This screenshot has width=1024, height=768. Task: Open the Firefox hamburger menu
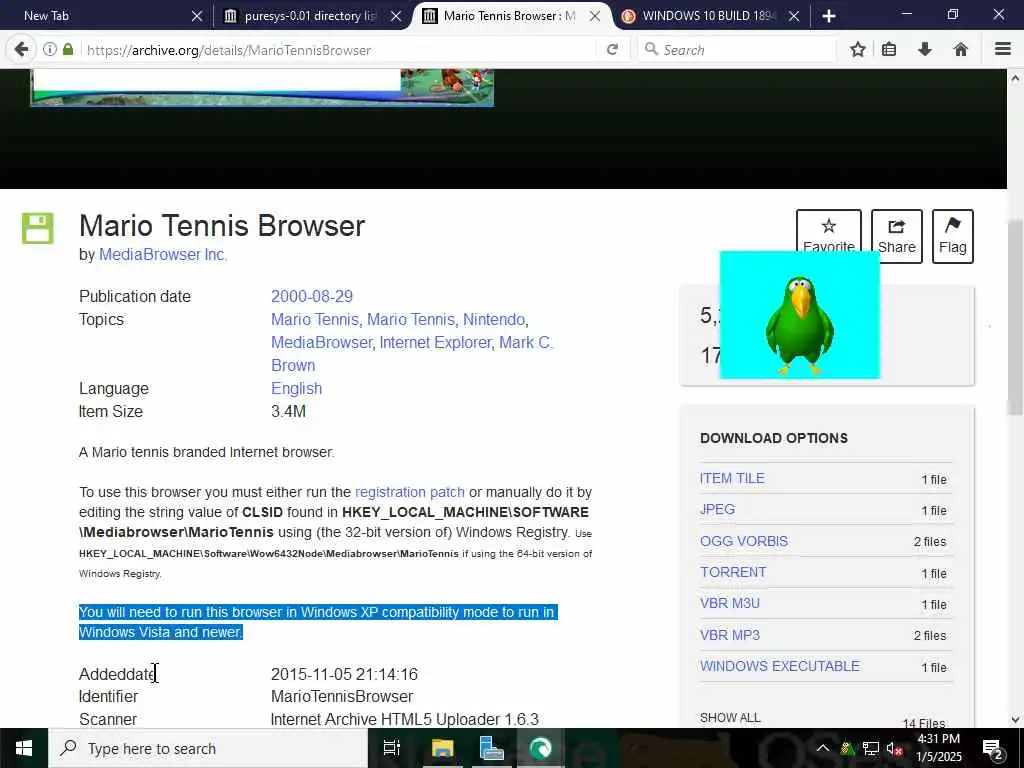coord(1003,50)
